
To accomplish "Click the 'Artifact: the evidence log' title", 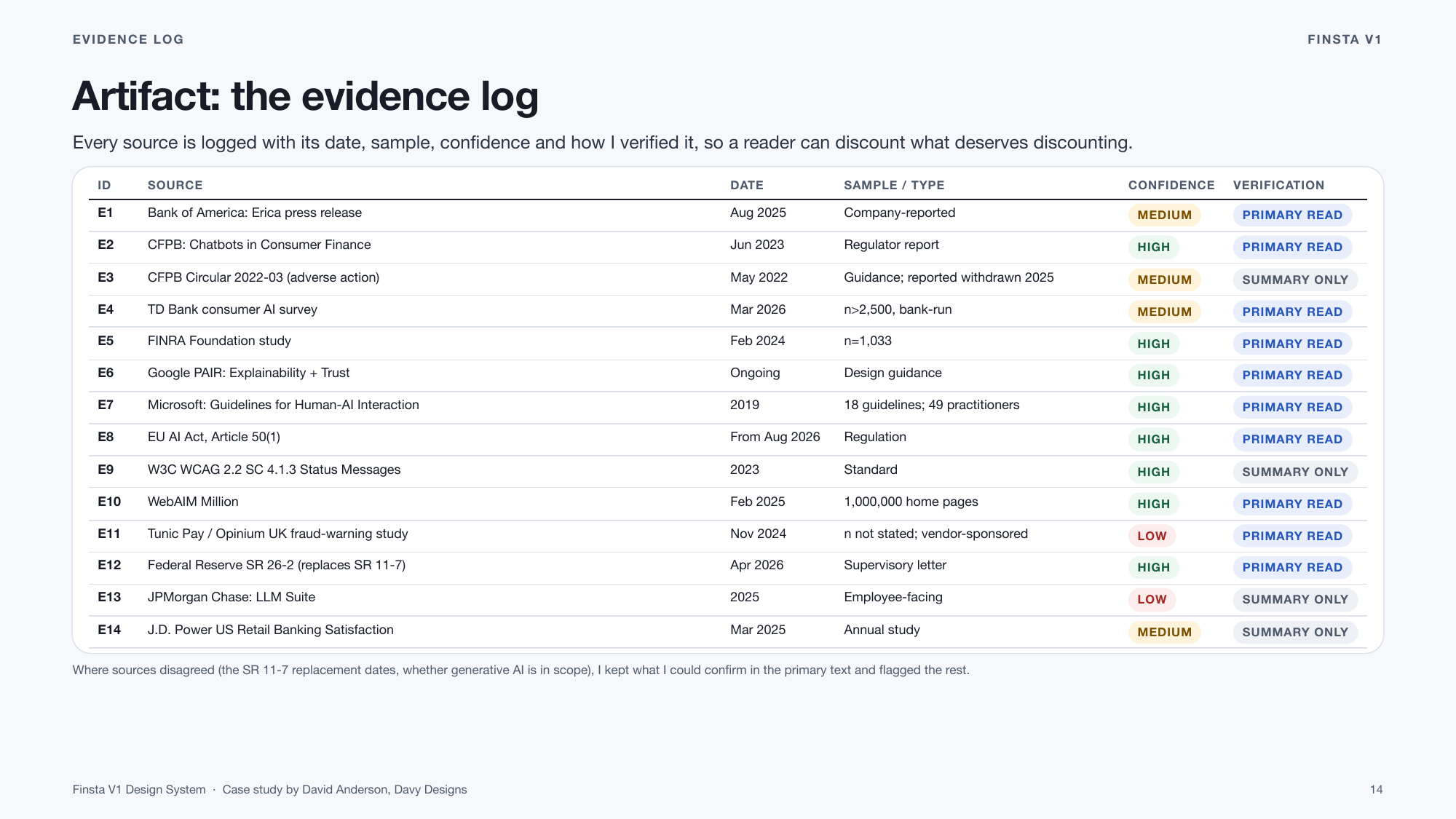I will [x=305, y=97].
